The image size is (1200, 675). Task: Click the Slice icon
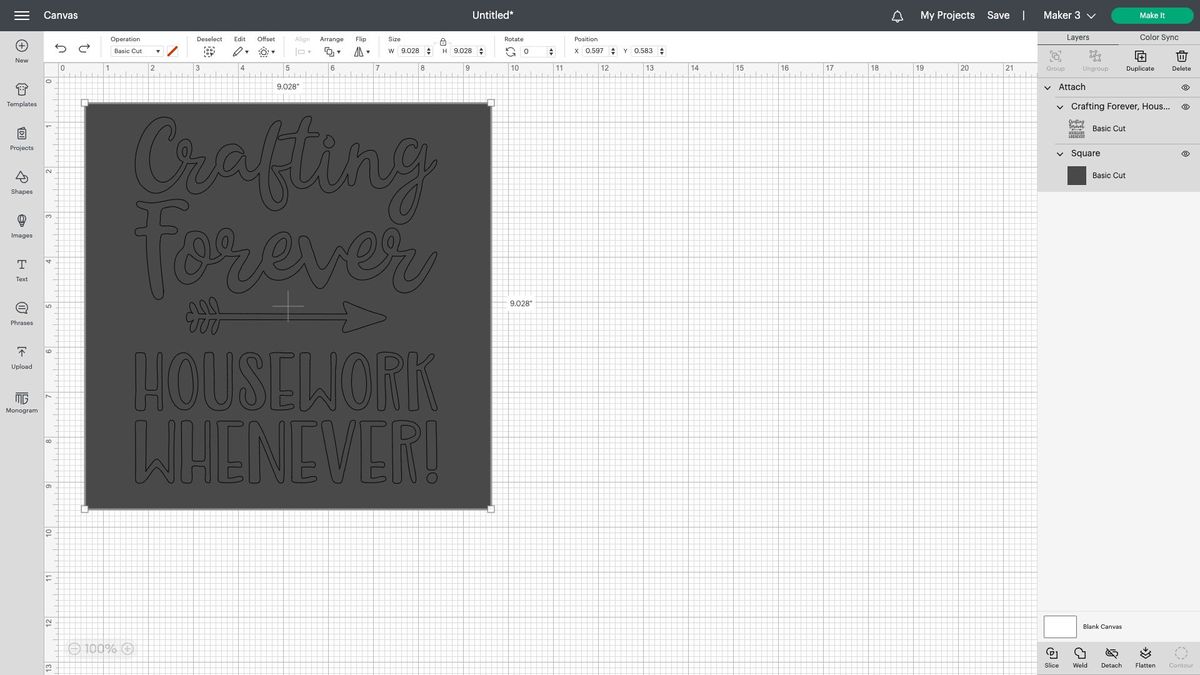1051,655
